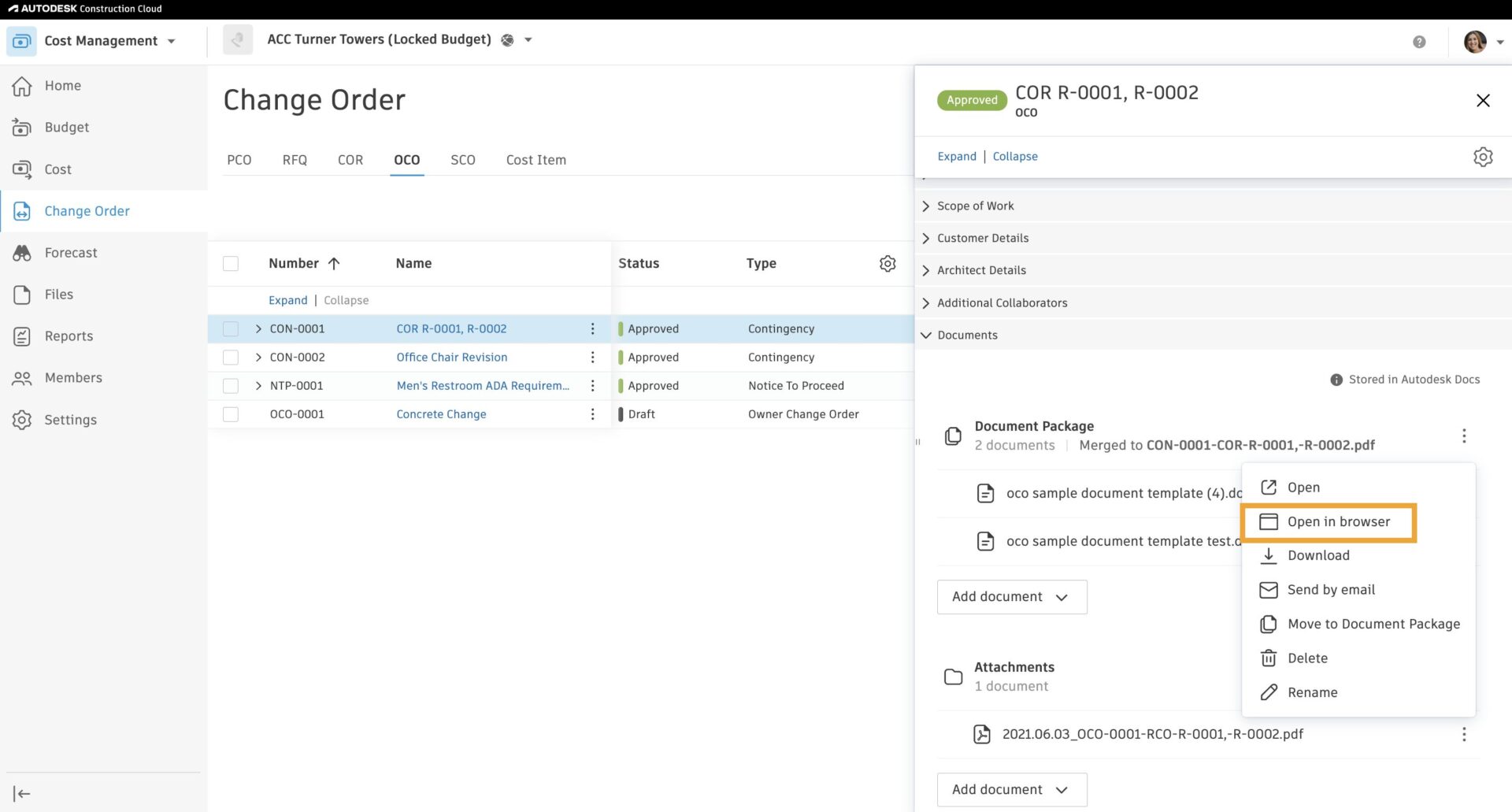The width and height of the screenshot is (1512, 812).
Task: Open the Office Chair Revision link
Action: point(452,358)
